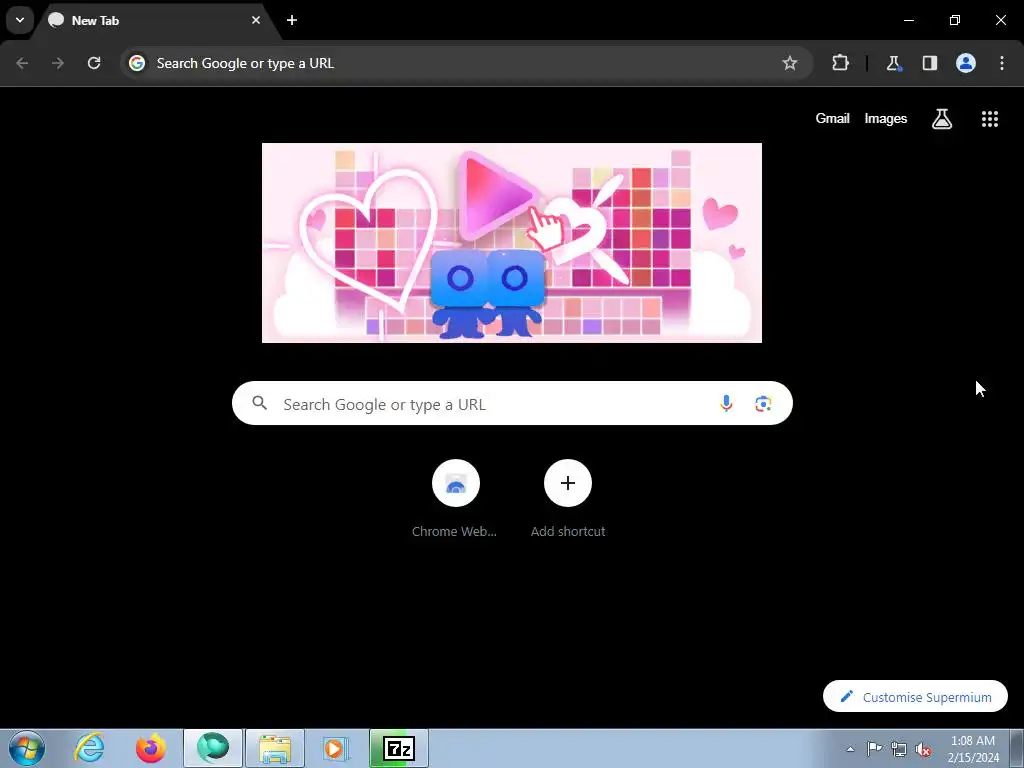1024x768 pixels.
Task: Launch Firefox from the taskbar
Action: 150,748
